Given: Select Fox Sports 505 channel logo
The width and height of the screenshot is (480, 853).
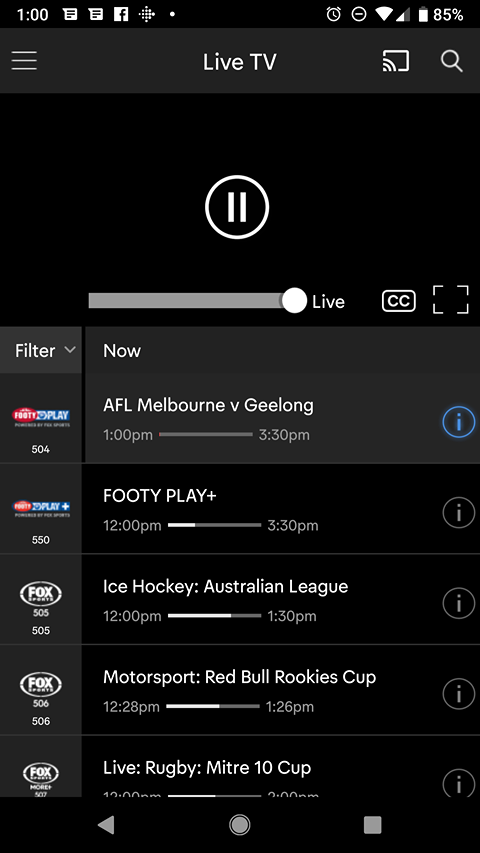Looking at the screenshot, I should [x=41, y=599].
